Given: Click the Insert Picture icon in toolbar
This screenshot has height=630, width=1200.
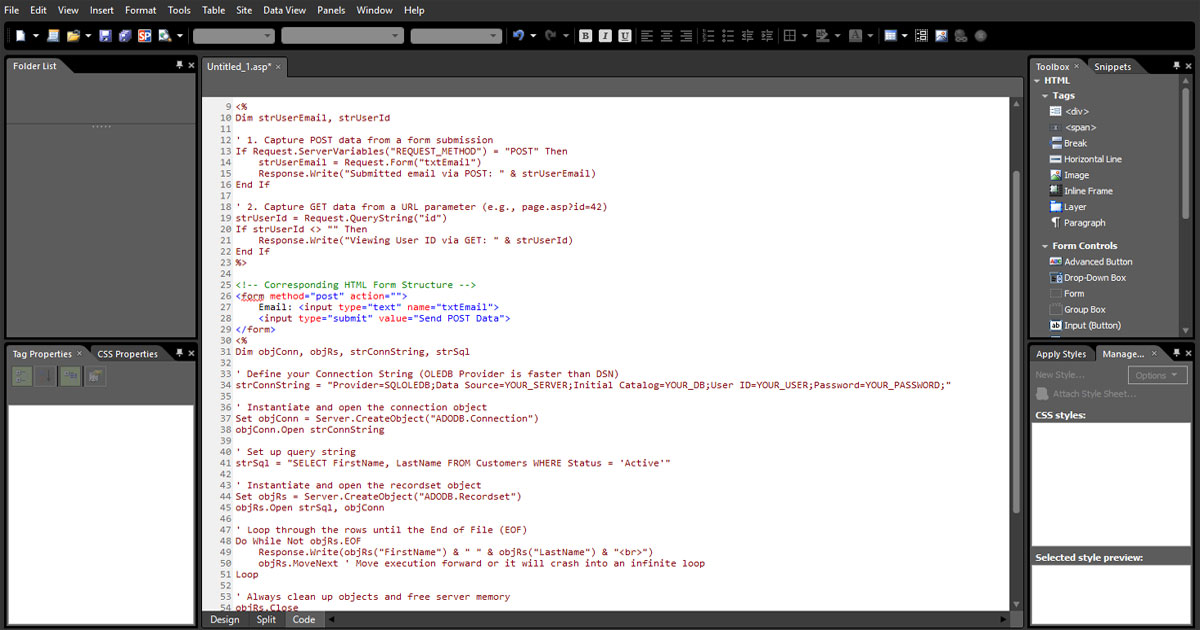Looking at the screenshot, I should (x=941, y=35).
